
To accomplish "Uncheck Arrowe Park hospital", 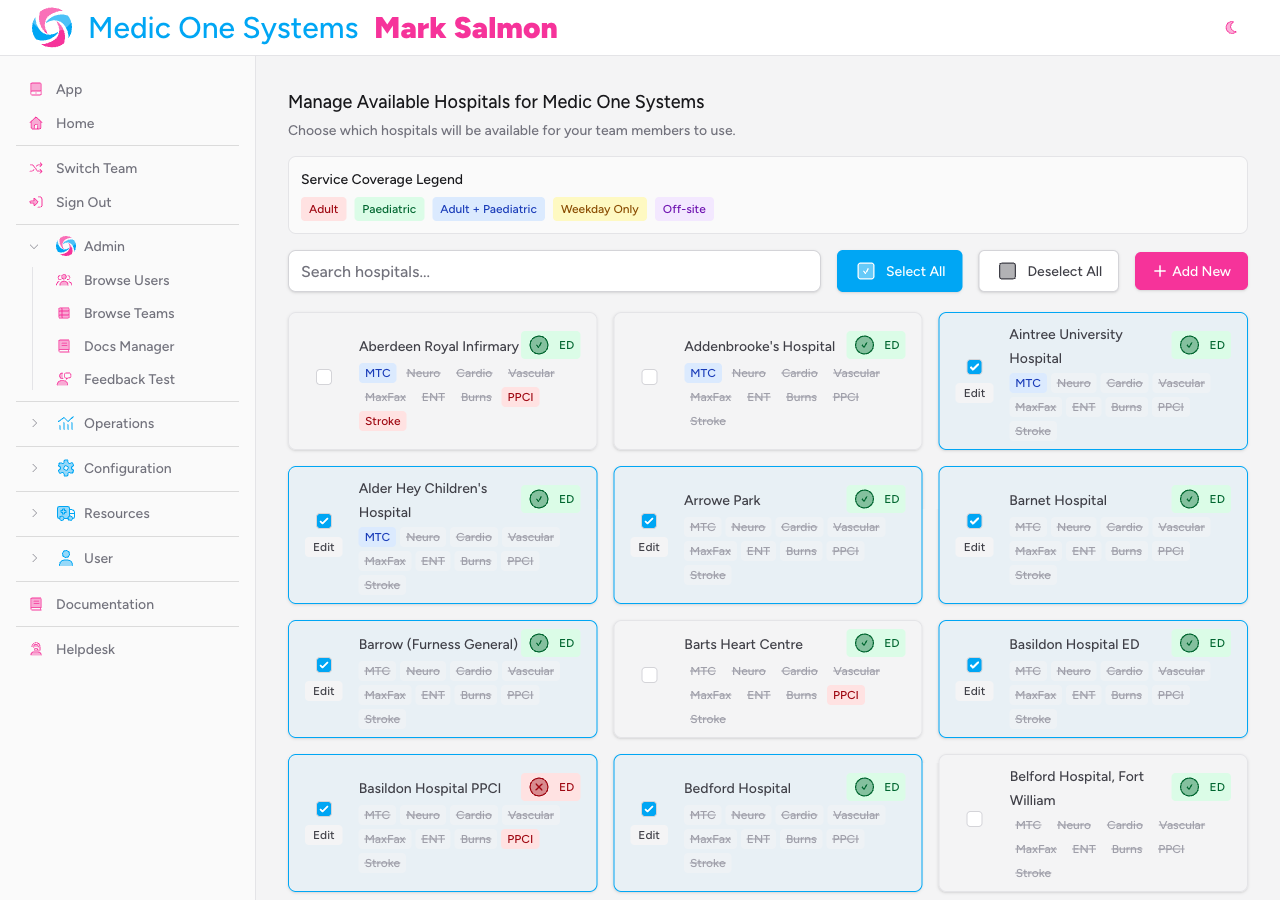I will coord(649,520).
